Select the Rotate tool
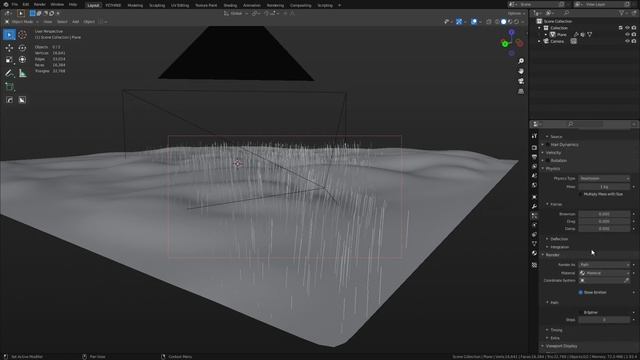Screen dimensions: 640x360 (x=22, y=48)
